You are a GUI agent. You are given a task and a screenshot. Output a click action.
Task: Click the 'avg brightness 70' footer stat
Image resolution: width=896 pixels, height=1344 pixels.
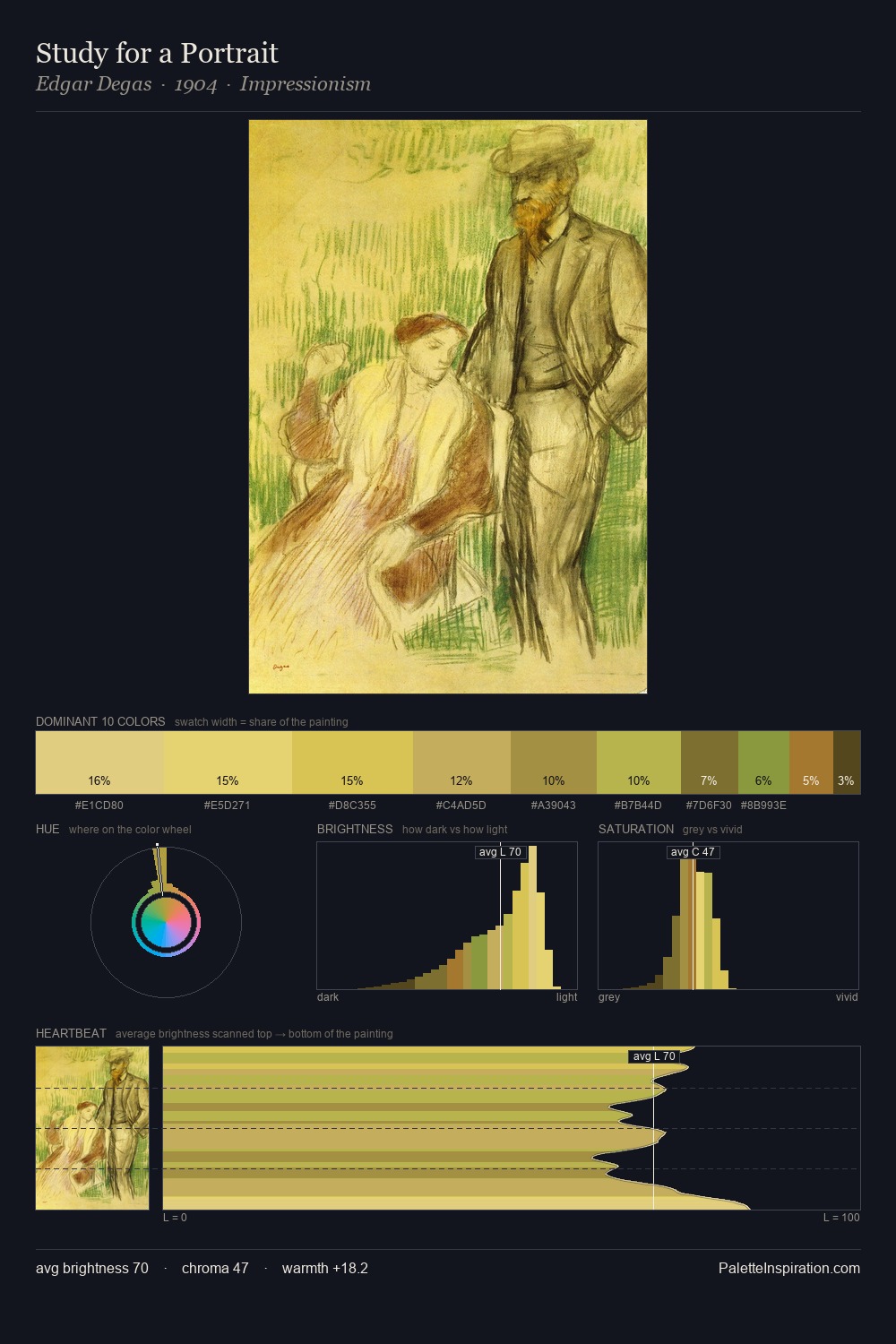(x=92, y=1268)
